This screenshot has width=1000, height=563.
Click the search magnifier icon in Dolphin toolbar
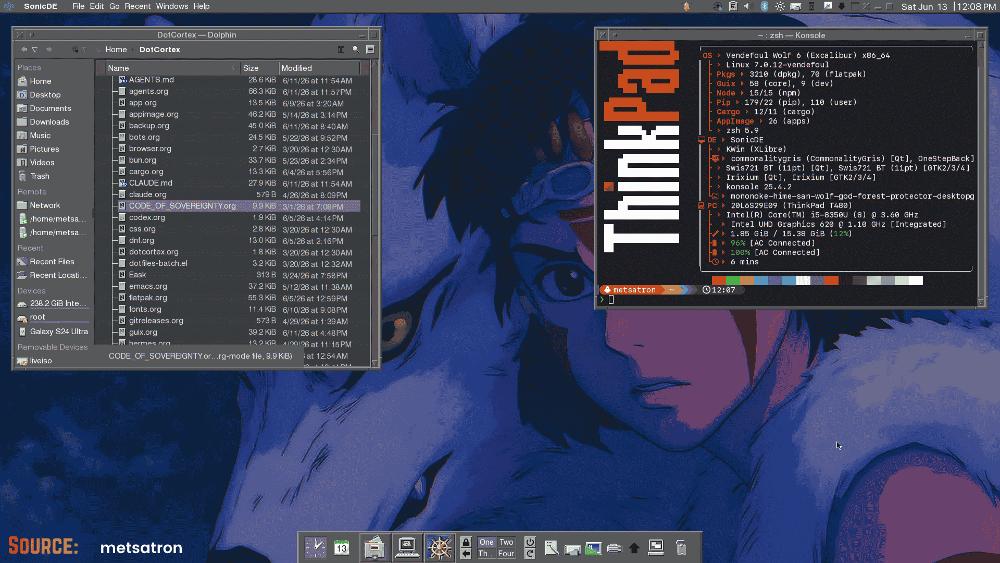pyautogui.click(x=356, y=50)
